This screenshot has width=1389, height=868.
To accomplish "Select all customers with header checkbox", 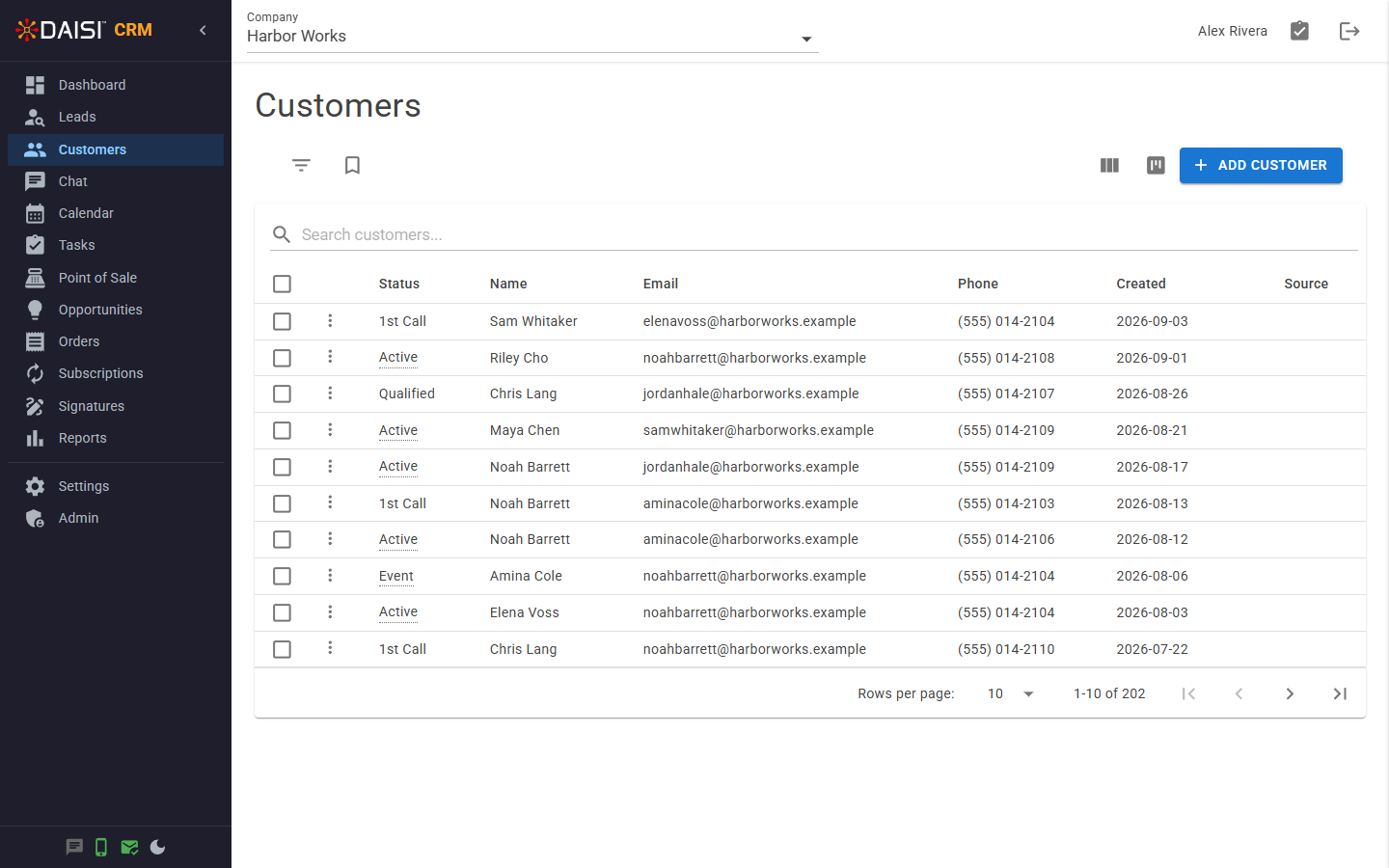I will point(282,284).
